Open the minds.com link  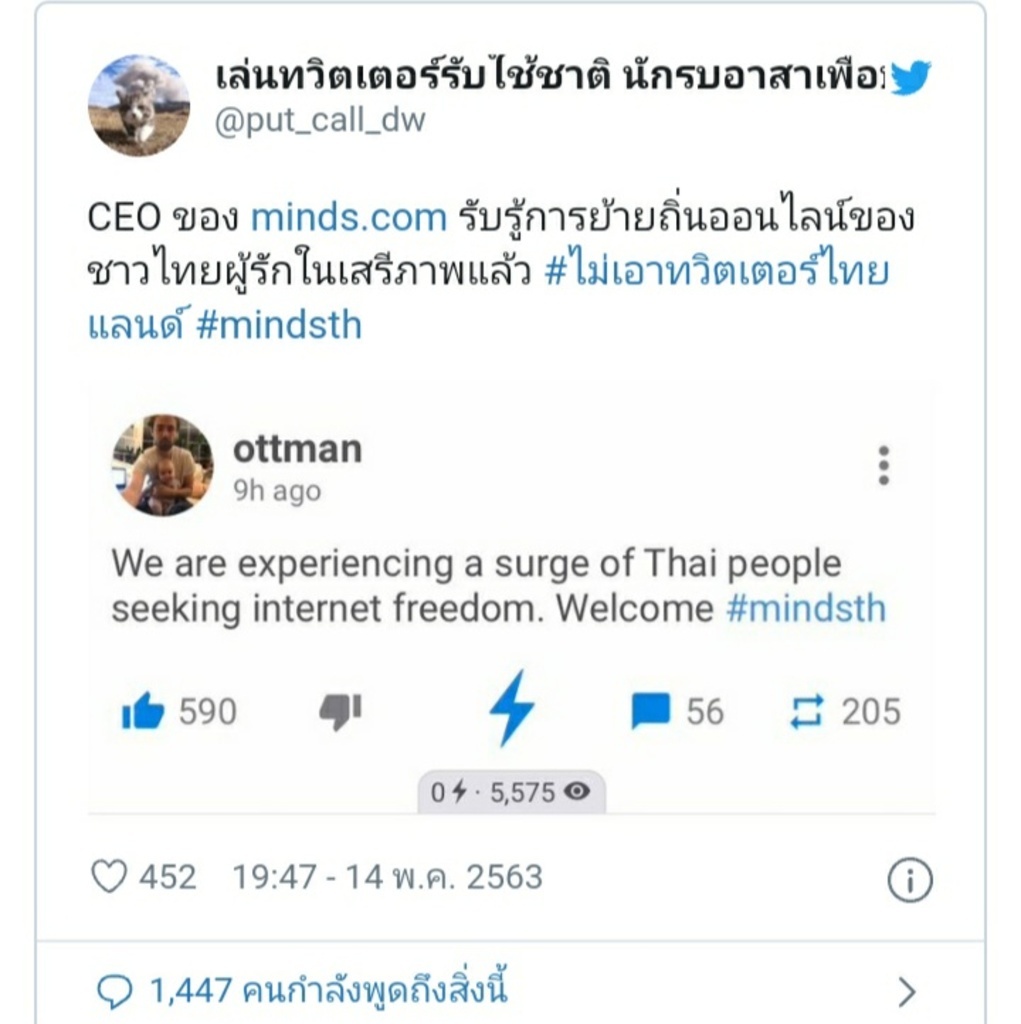[348, 218]
